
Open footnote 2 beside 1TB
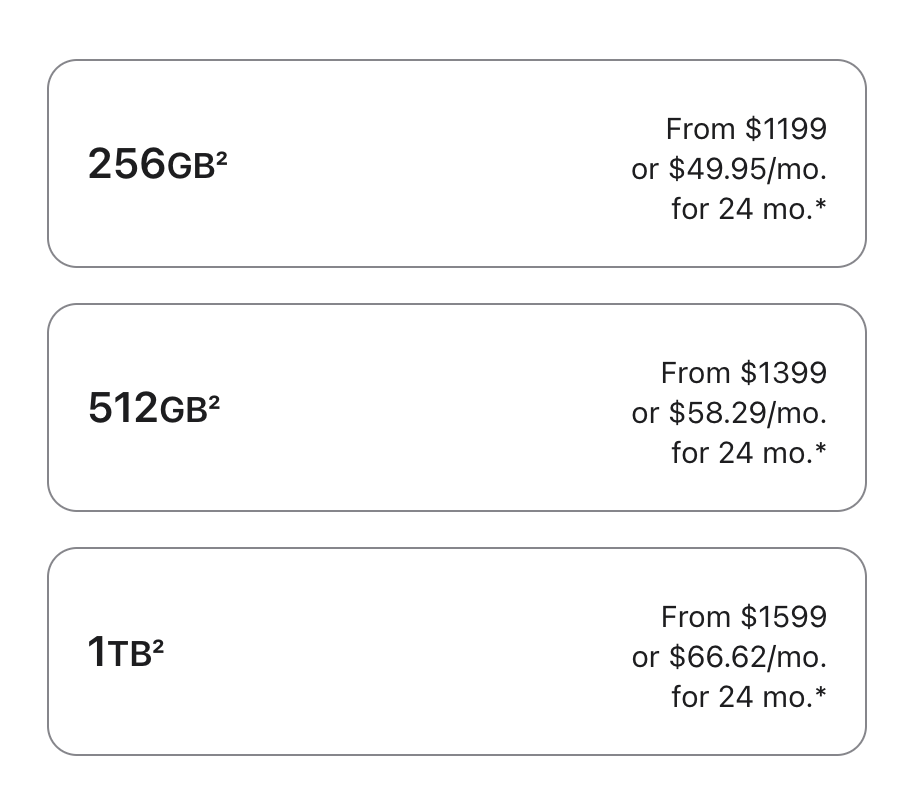(159, 646)
